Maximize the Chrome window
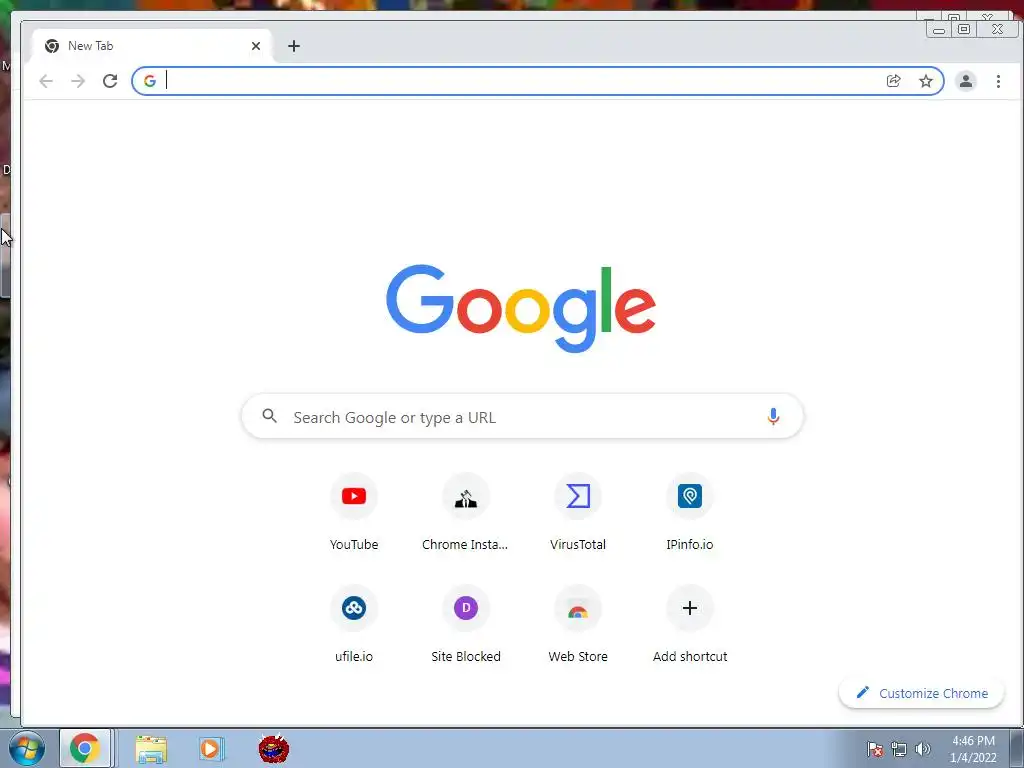1024x768 pixels. click(x=964, y=29)
